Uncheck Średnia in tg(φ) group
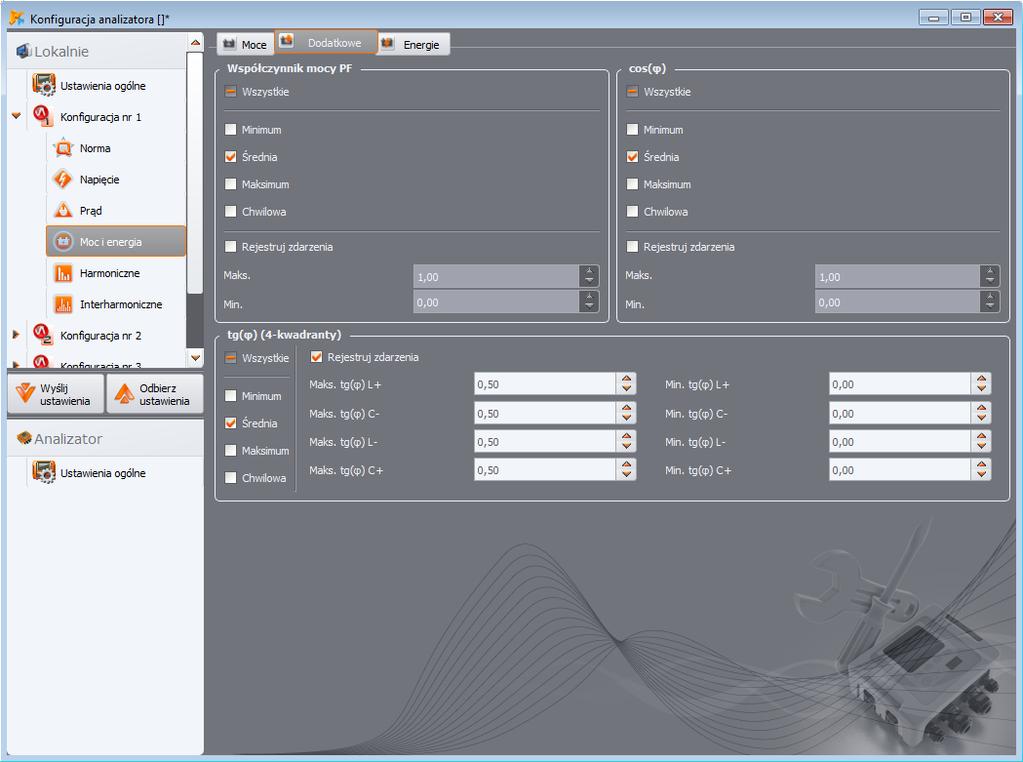Image resolution: width=1023 pixels, height=762 pixels. click(x=230, y=423)
